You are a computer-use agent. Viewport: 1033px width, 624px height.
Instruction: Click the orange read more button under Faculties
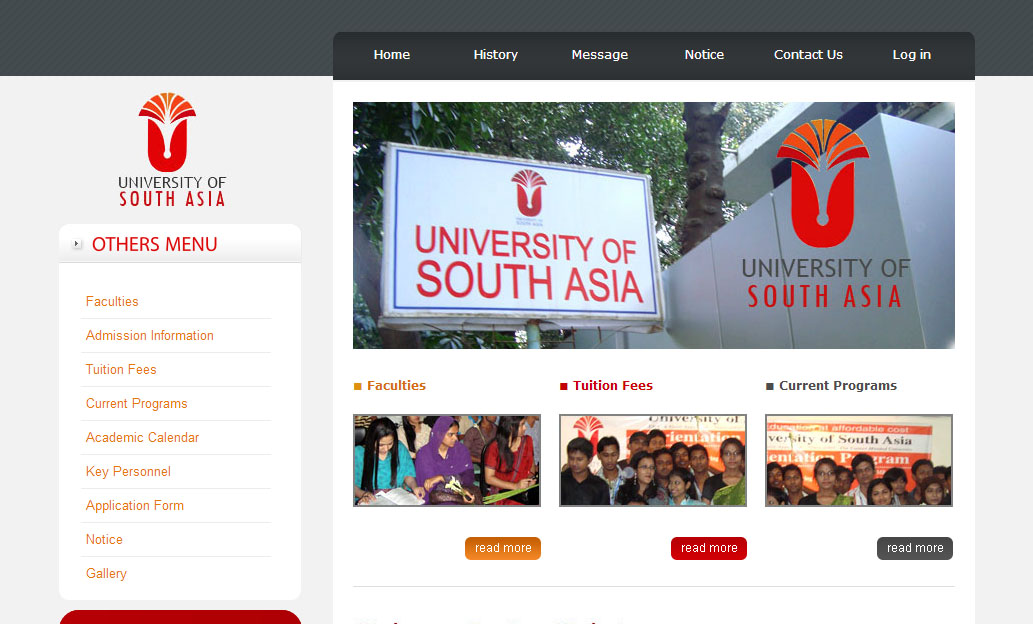tap(503, 548)
